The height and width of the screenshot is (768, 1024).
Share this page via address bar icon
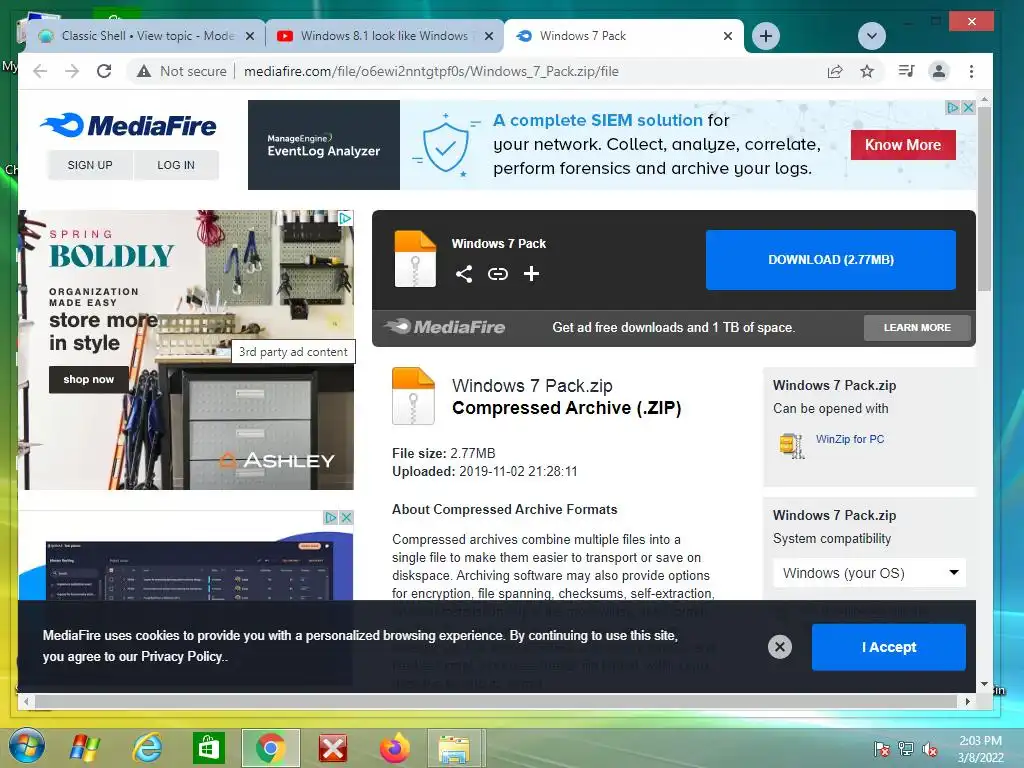coord(835,71)
